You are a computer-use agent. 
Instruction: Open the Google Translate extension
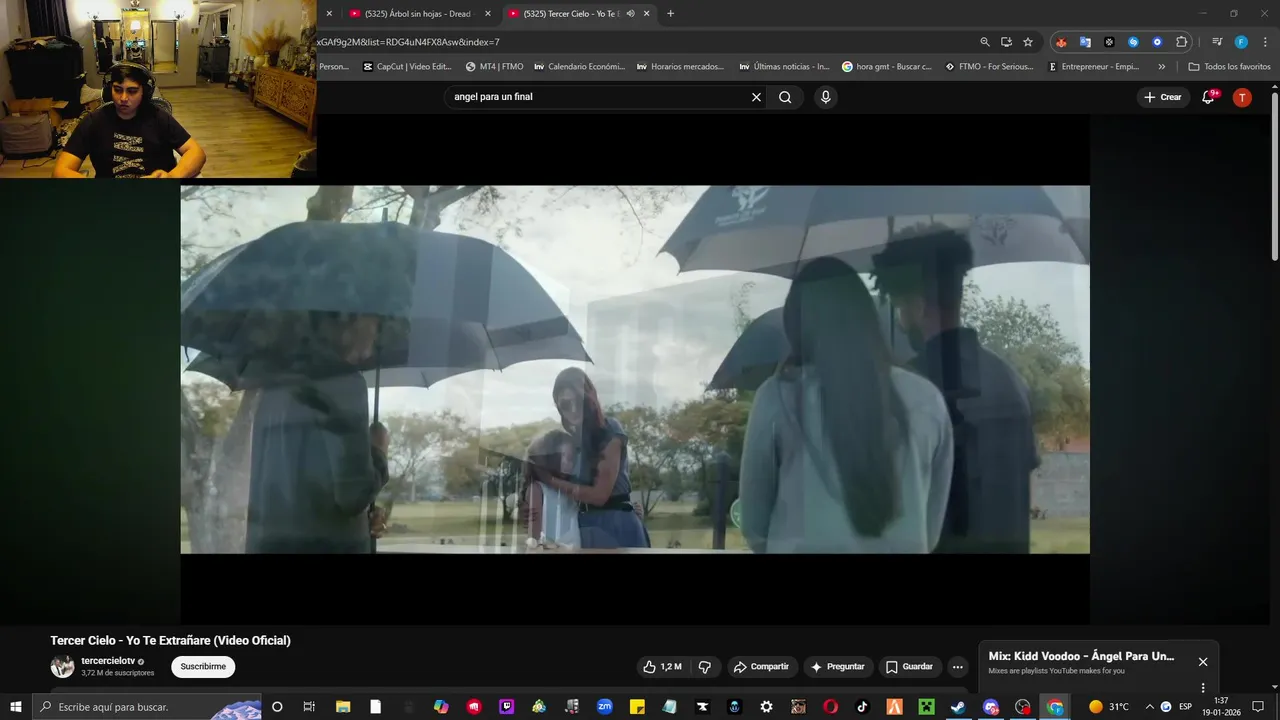coord(1085,42)
